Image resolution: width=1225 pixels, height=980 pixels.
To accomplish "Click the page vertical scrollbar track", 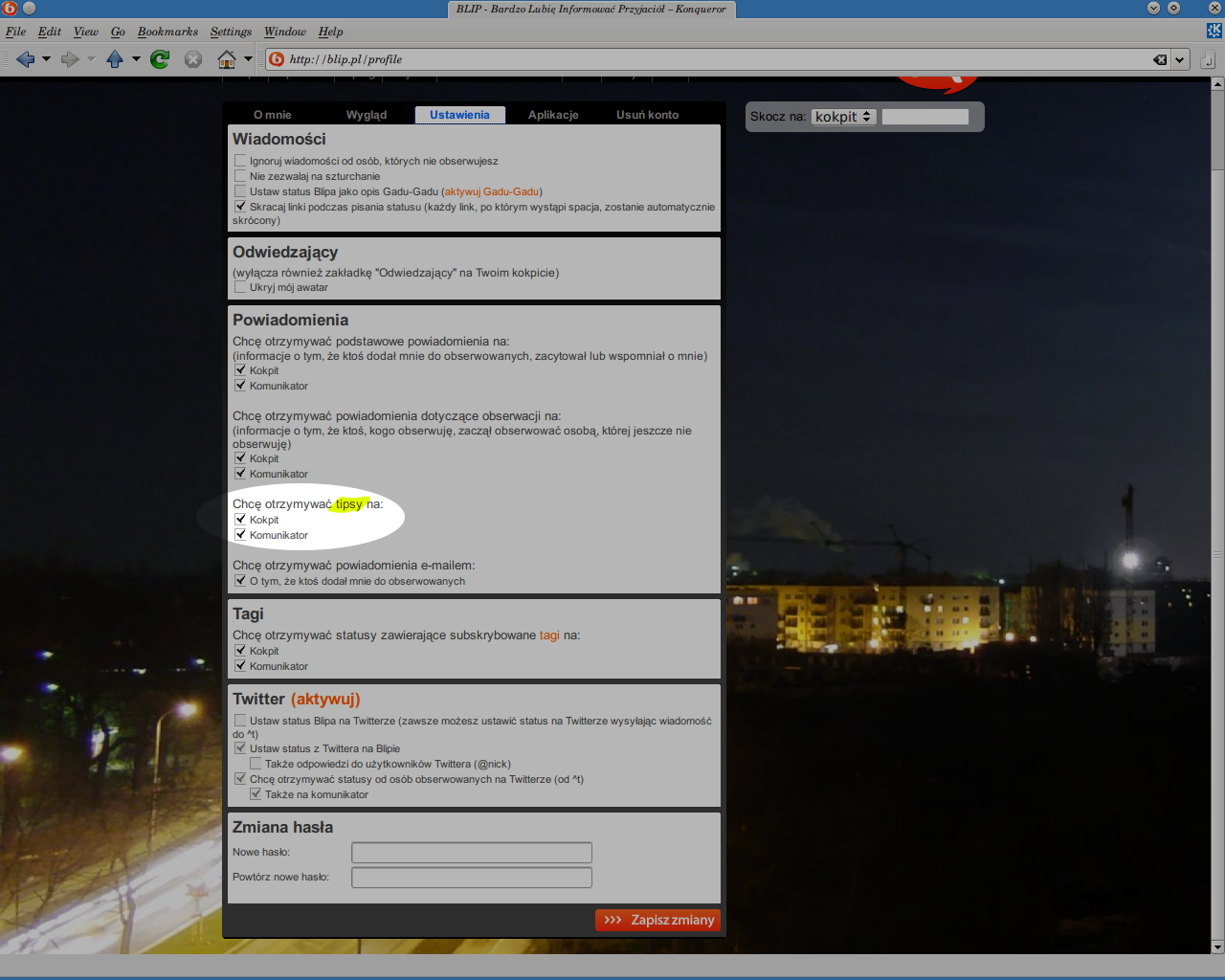I will click(1217, 517).
